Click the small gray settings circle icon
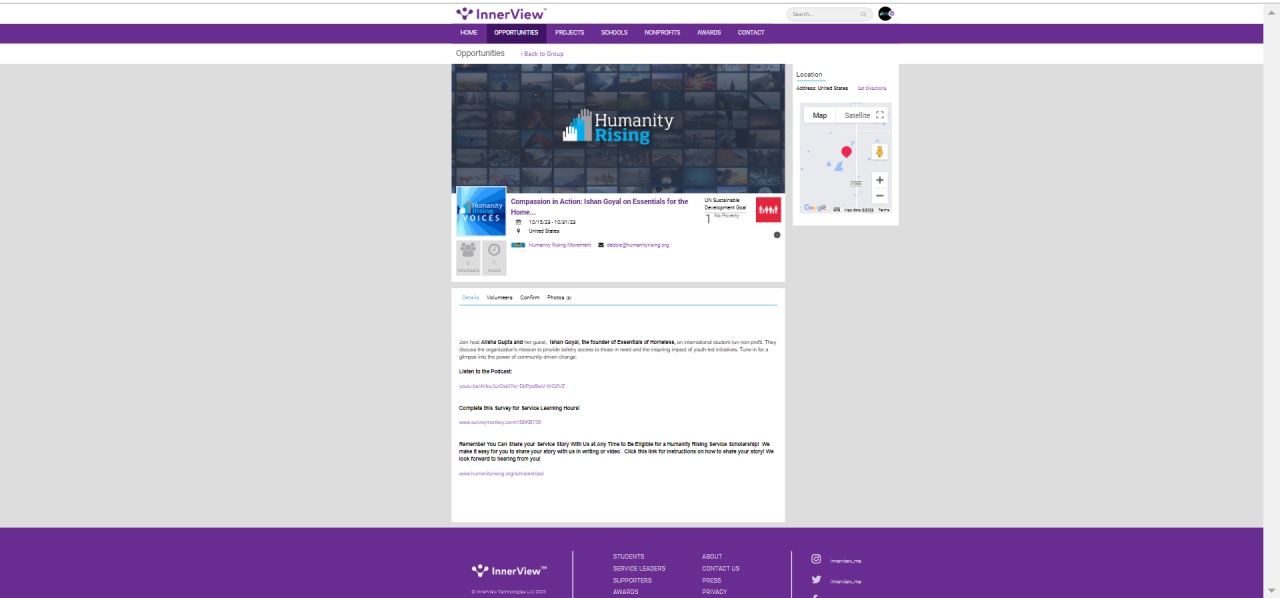The height and width of the screenshot is (598, 1280). (777, 235)
